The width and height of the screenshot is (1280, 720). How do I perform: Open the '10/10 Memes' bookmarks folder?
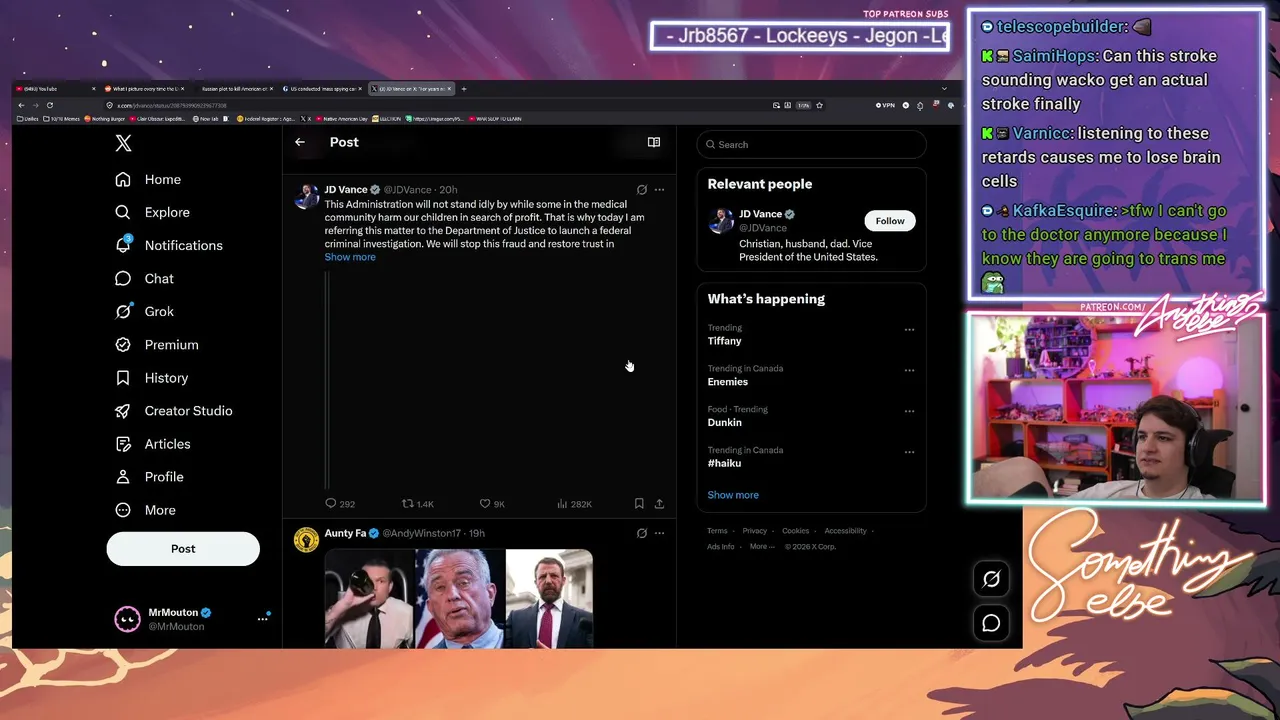(x=60, y=118)
